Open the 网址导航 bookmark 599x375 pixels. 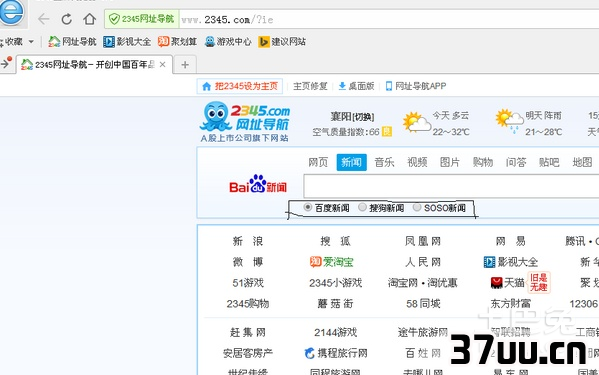[72, 42]
